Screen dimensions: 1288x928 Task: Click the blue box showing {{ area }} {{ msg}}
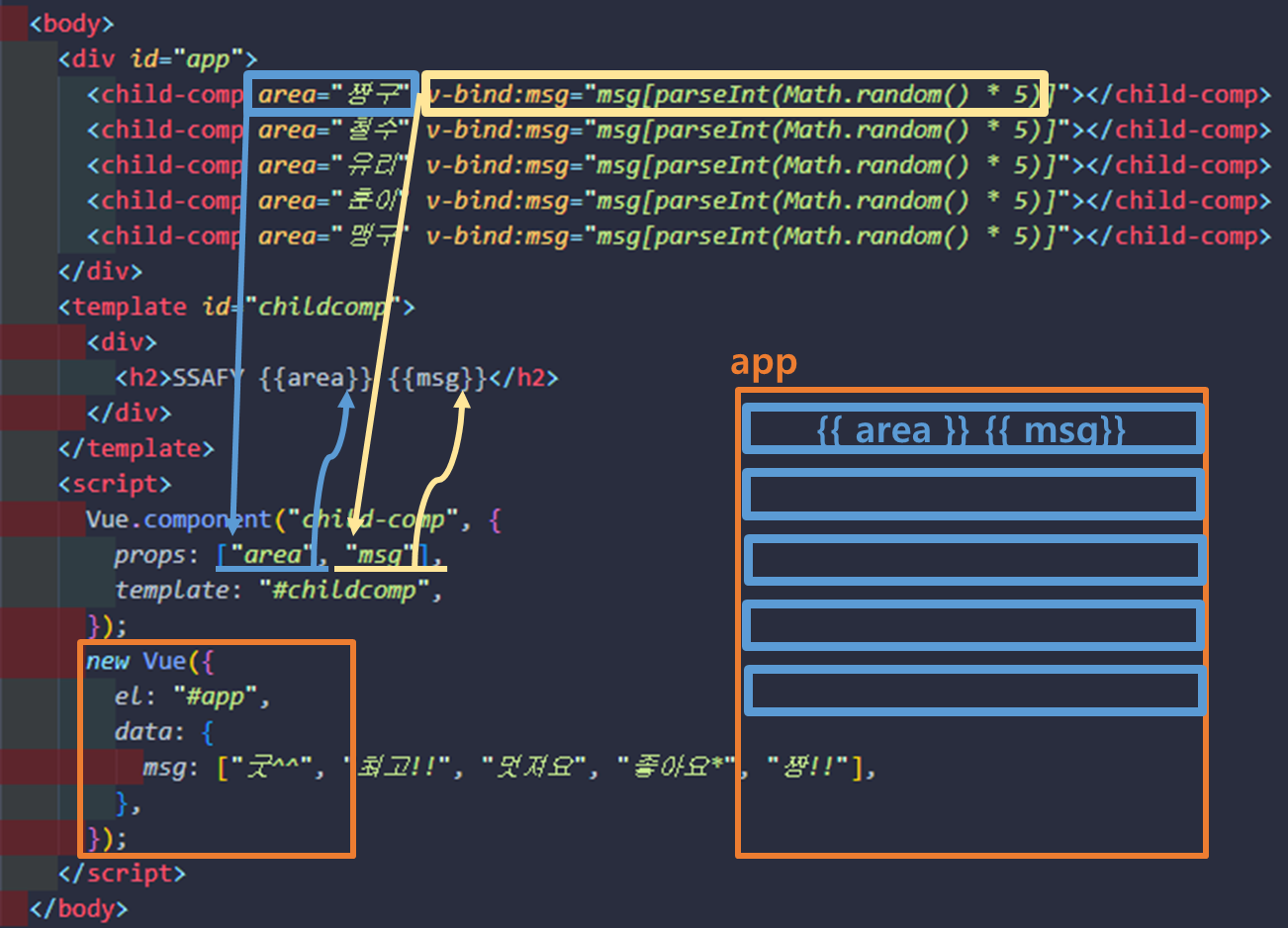(970, 428)
